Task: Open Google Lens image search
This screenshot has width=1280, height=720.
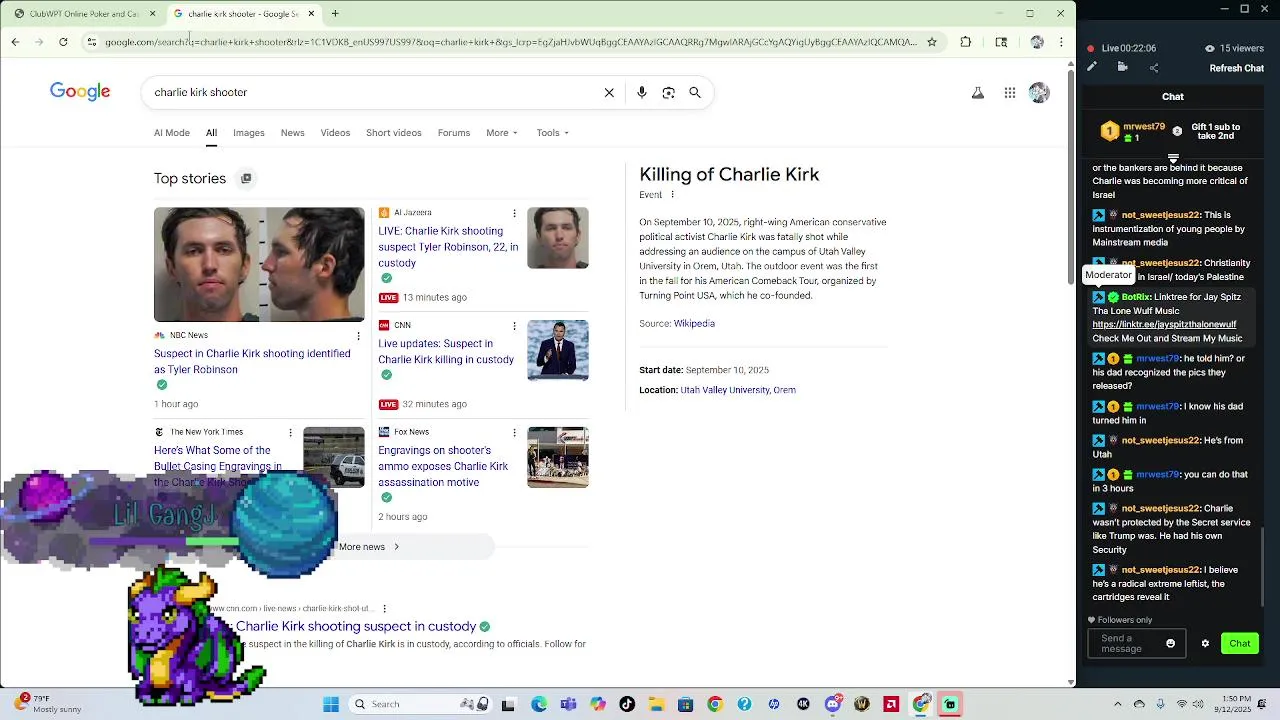Action: coord(669,92)
